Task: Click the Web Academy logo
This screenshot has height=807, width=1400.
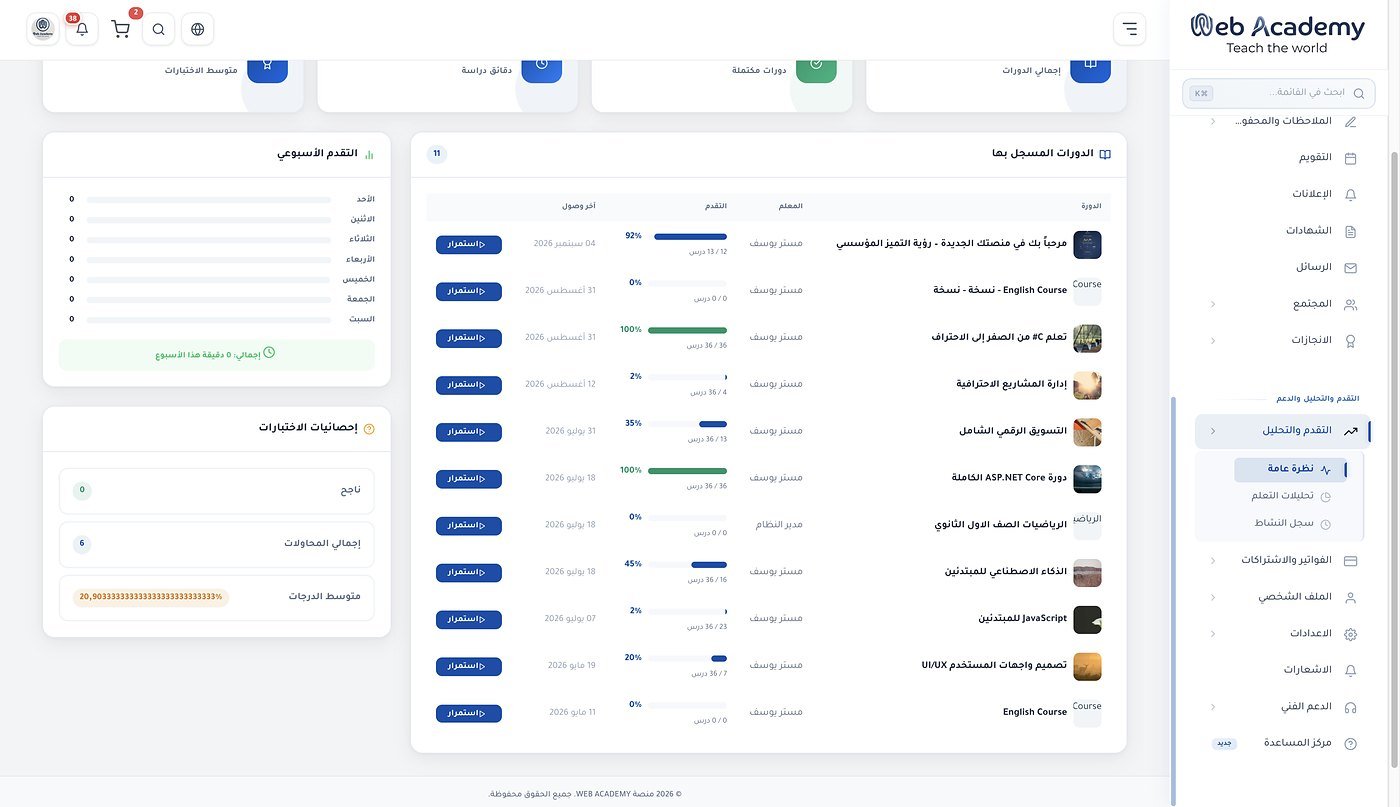Action: (x=1277, y=34)
